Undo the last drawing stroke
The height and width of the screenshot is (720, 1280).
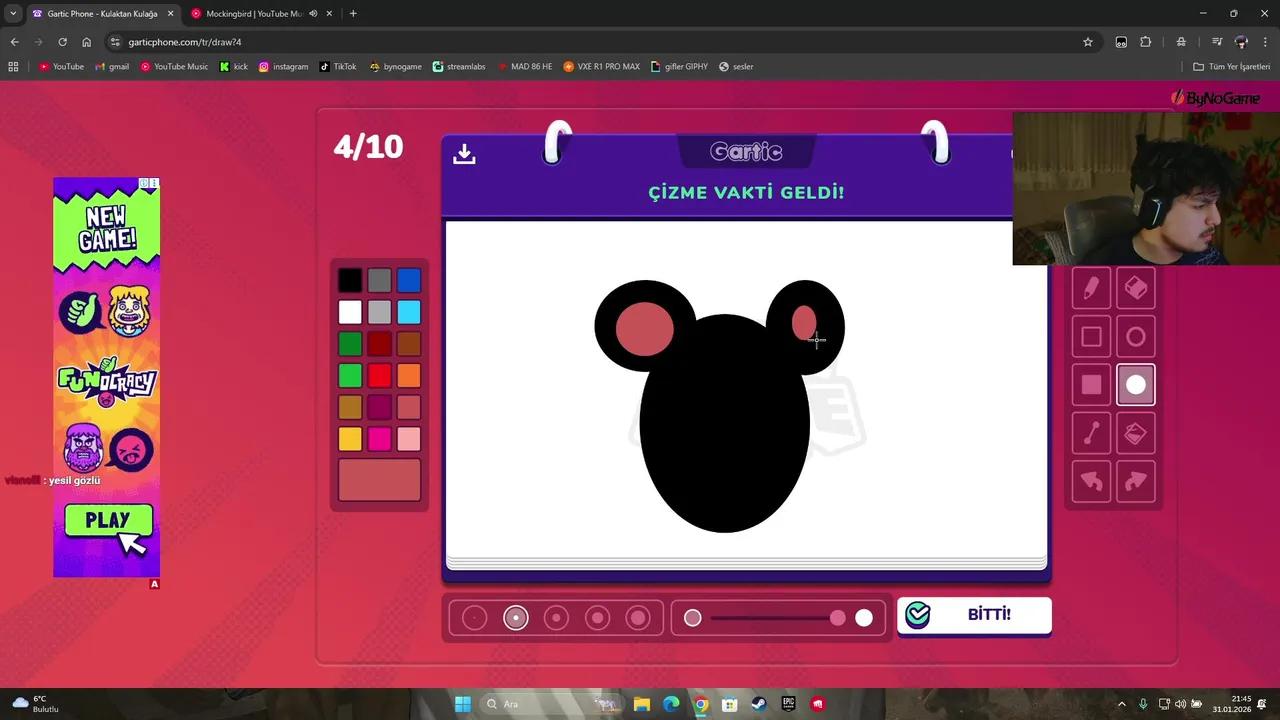[1091, 481]
